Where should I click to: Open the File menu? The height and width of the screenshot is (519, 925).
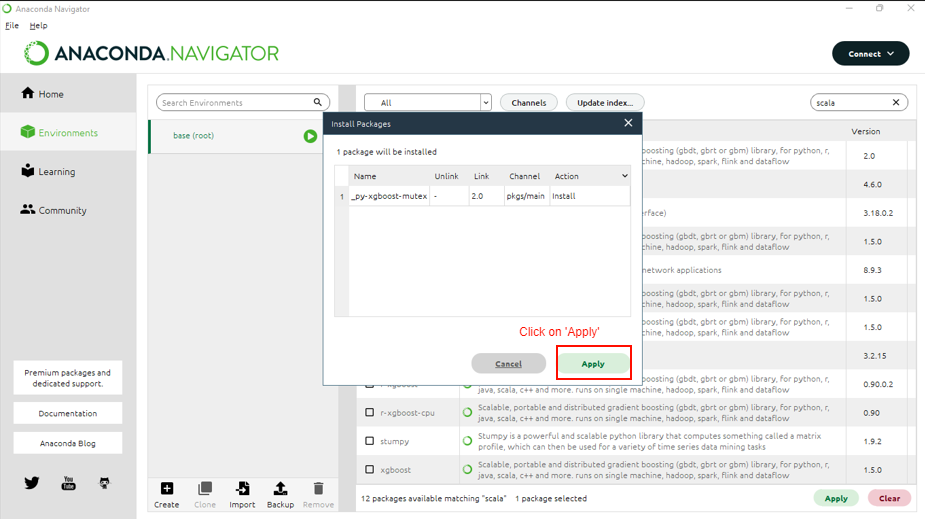(12, 25)
